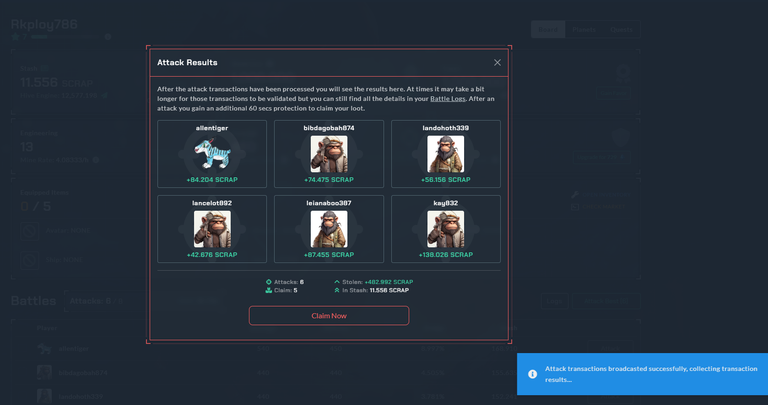Click the +58.156 SCRAP value
Image resolution: width=768 pixels, height=405 pixels.
point(446,180)
